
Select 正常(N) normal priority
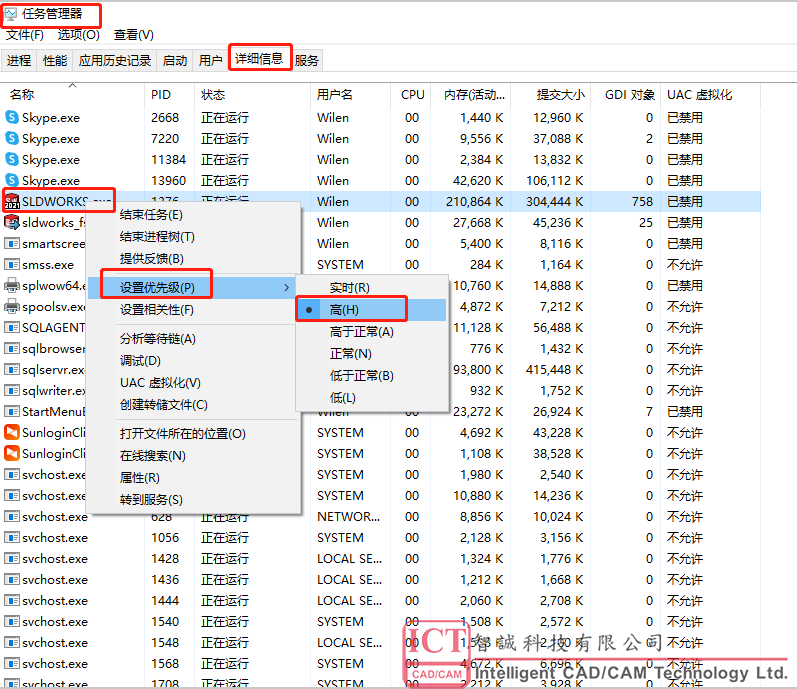372,354
